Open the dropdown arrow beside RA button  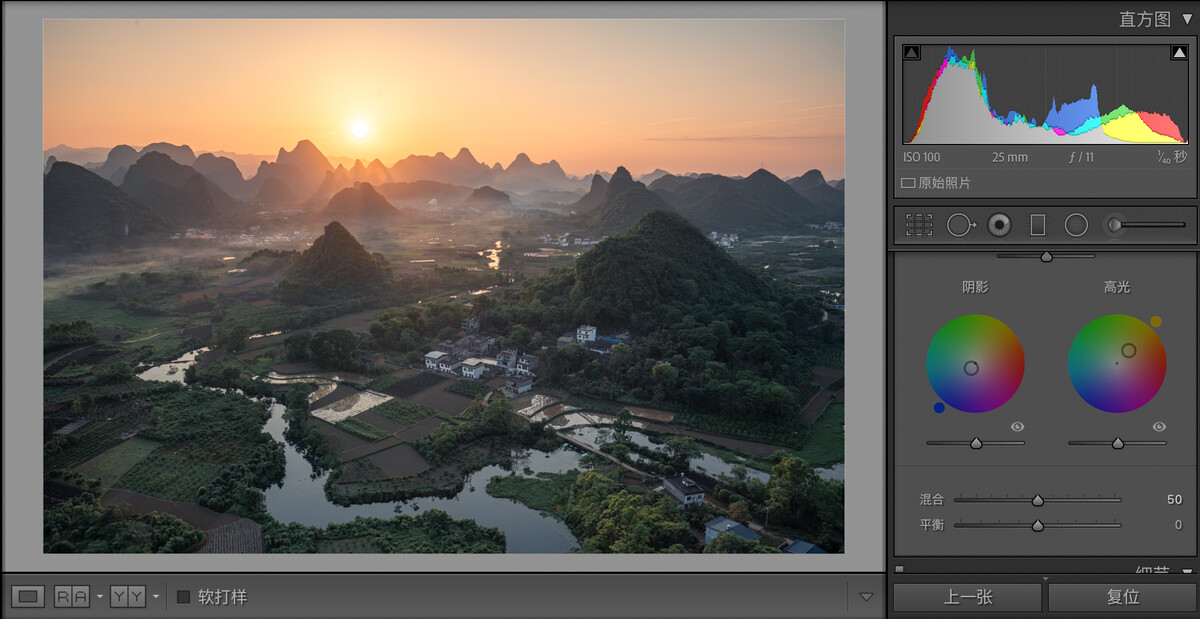click(x=99, y=597)
